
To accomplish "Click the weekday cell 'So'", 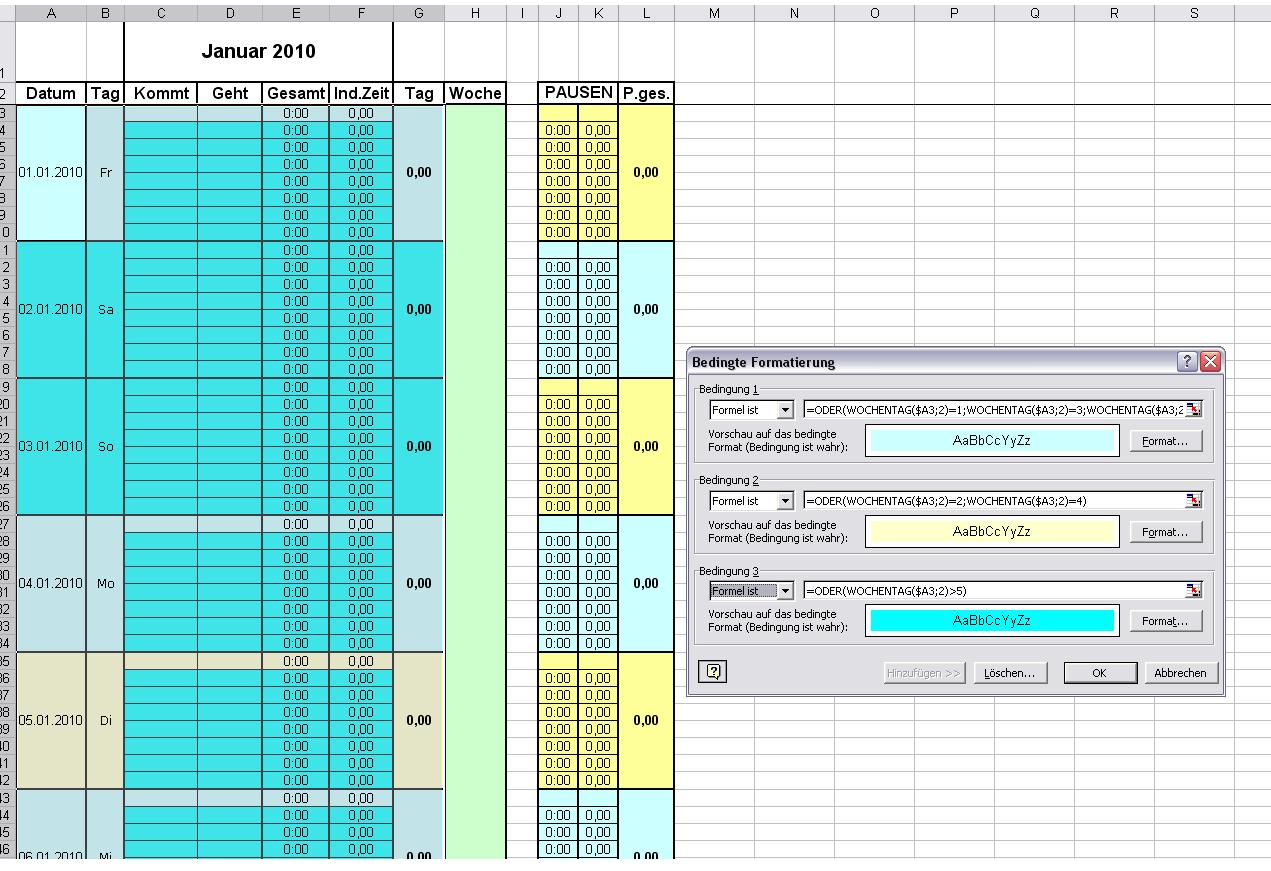I will (105, 446).
